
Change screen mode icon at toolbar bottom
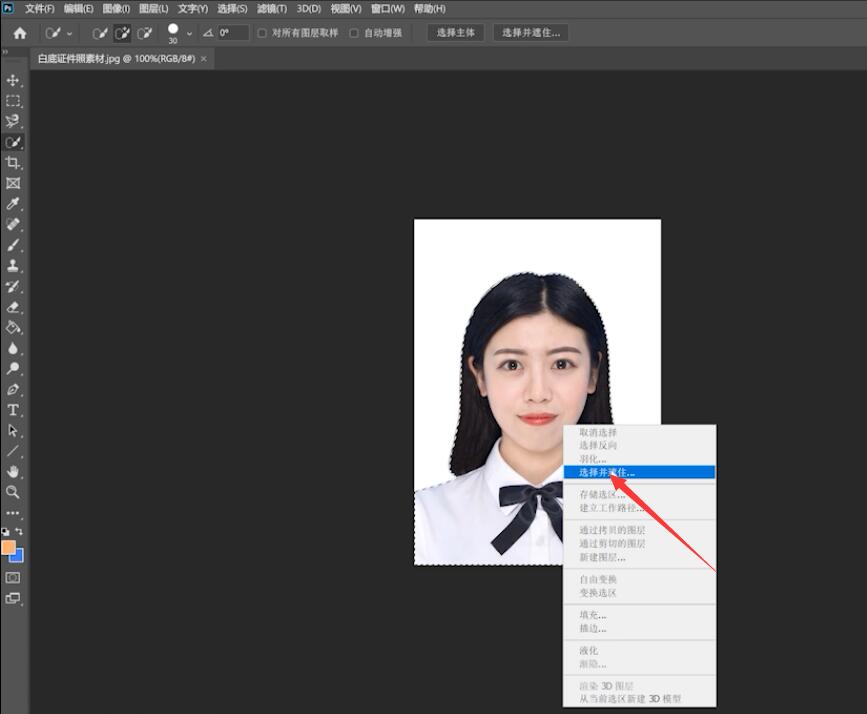[13, 598]
